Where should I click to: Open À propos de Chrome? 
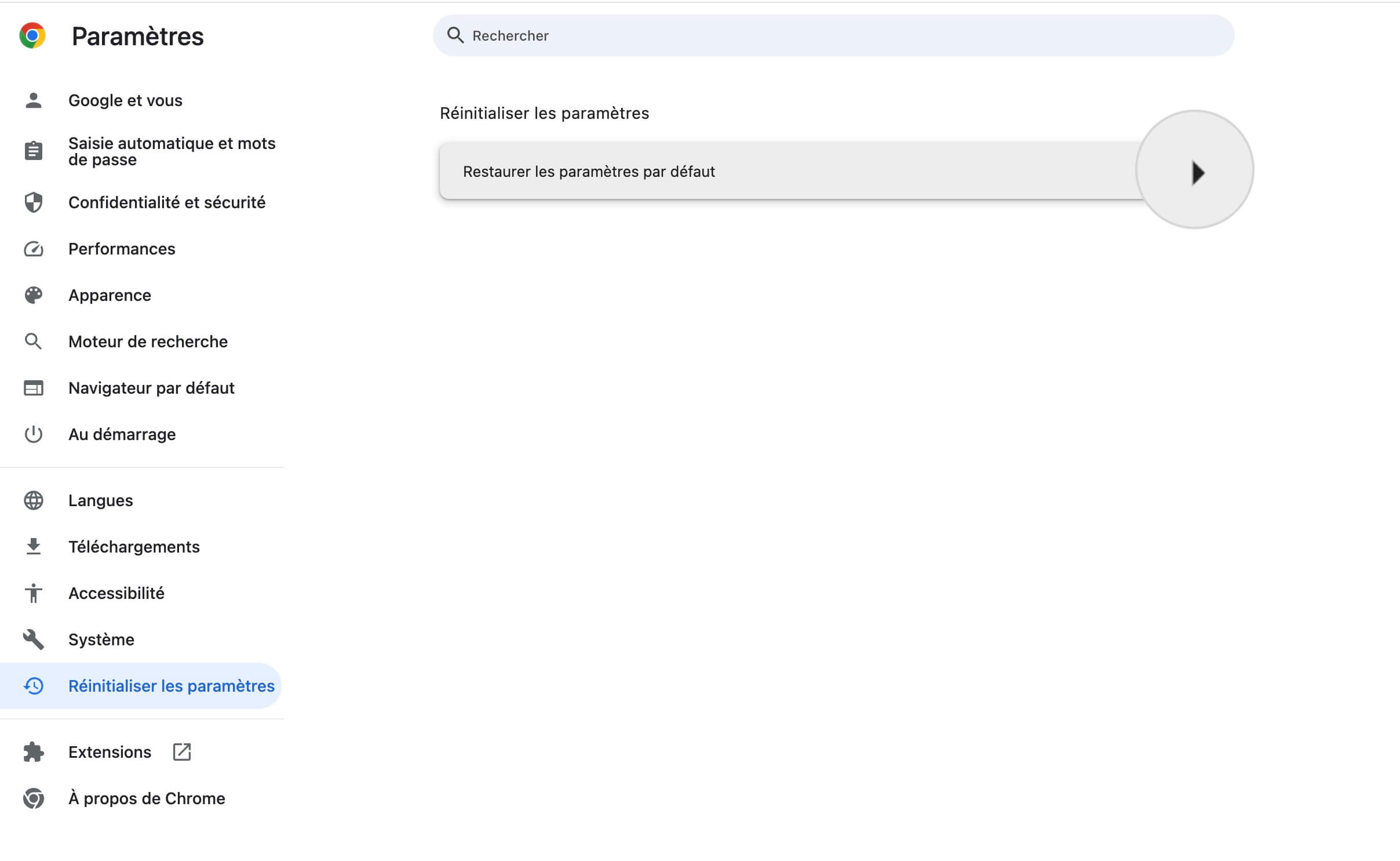pyautogui.click(x=147, y=798)
